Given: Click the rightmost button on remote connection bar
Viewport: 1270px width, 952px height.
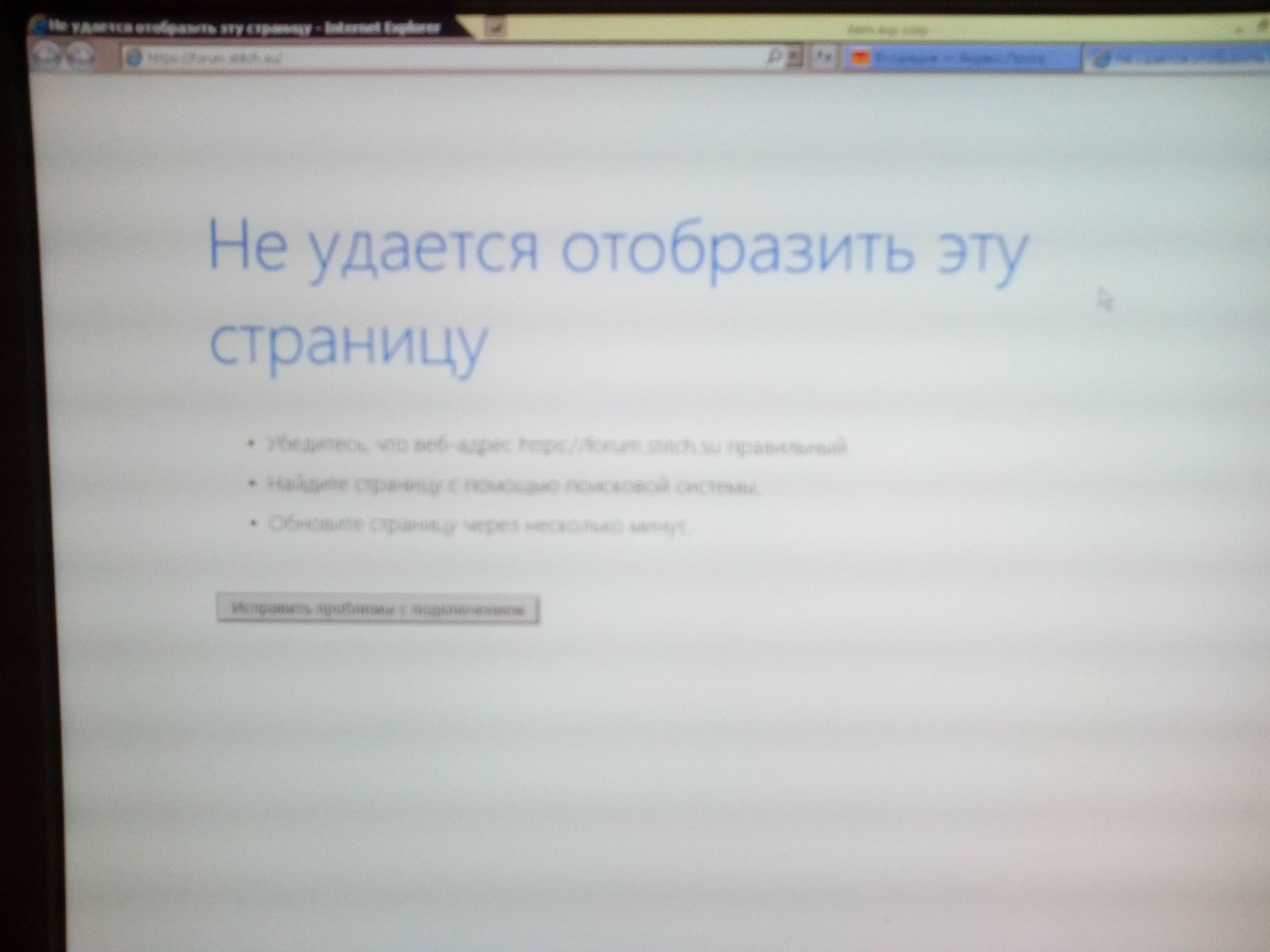Looking at the screenshot, I should [1262, 27].
